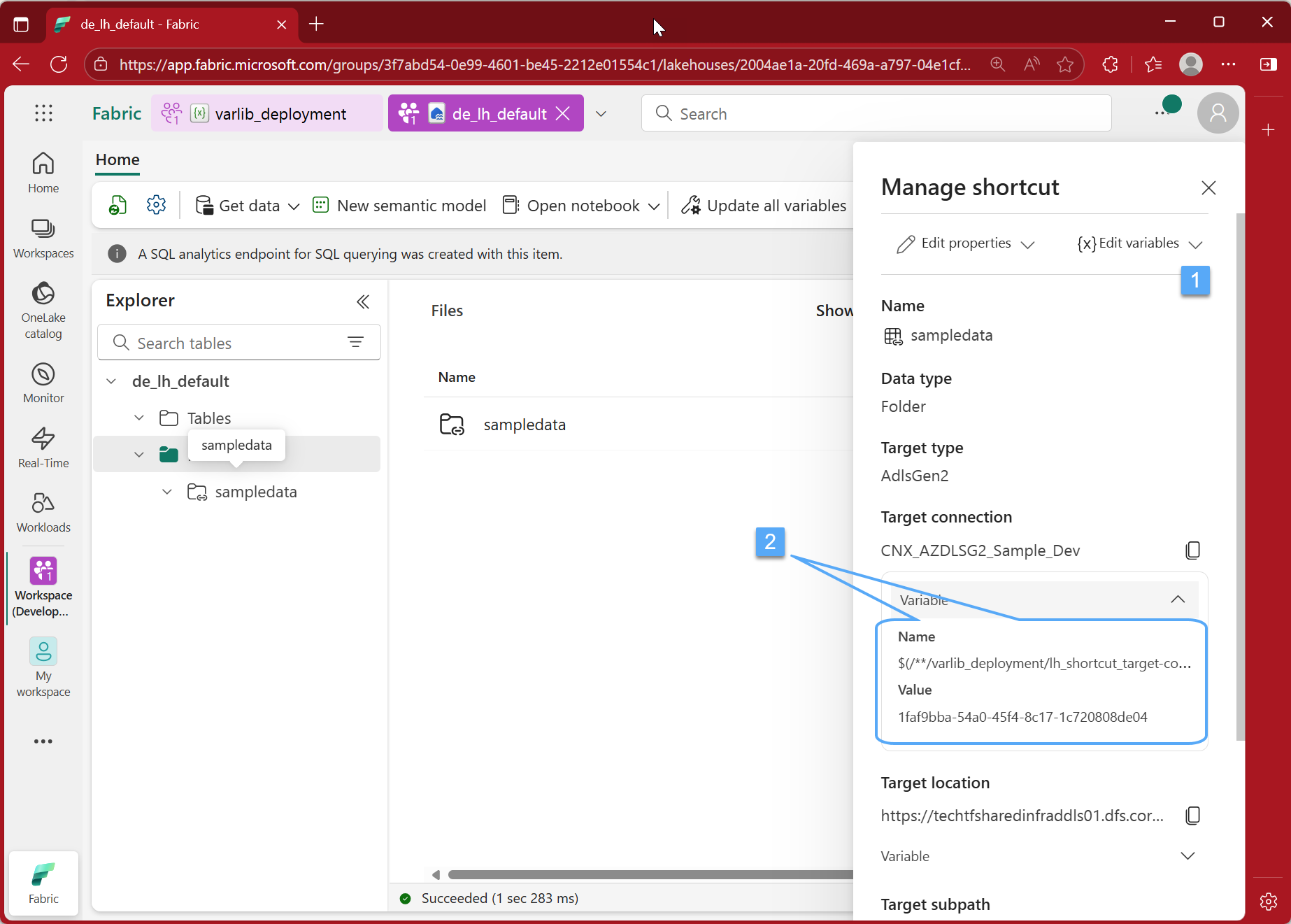Collapse the Tables tree node
Viewport: 1291px width, 924px height.
point(139,418)
